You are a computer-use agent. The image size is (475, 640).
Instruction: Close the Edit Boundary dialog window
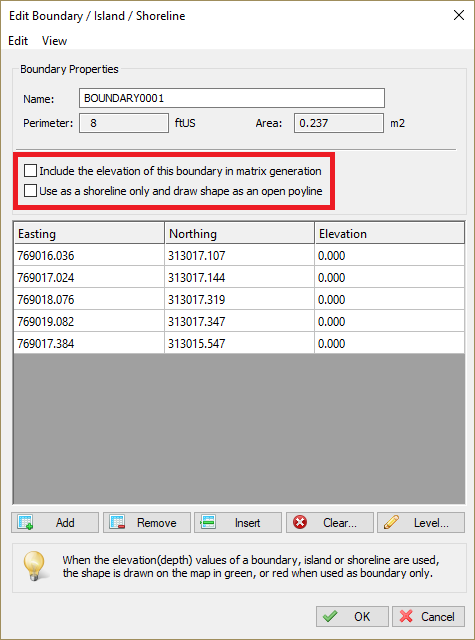tap(459, 16)
